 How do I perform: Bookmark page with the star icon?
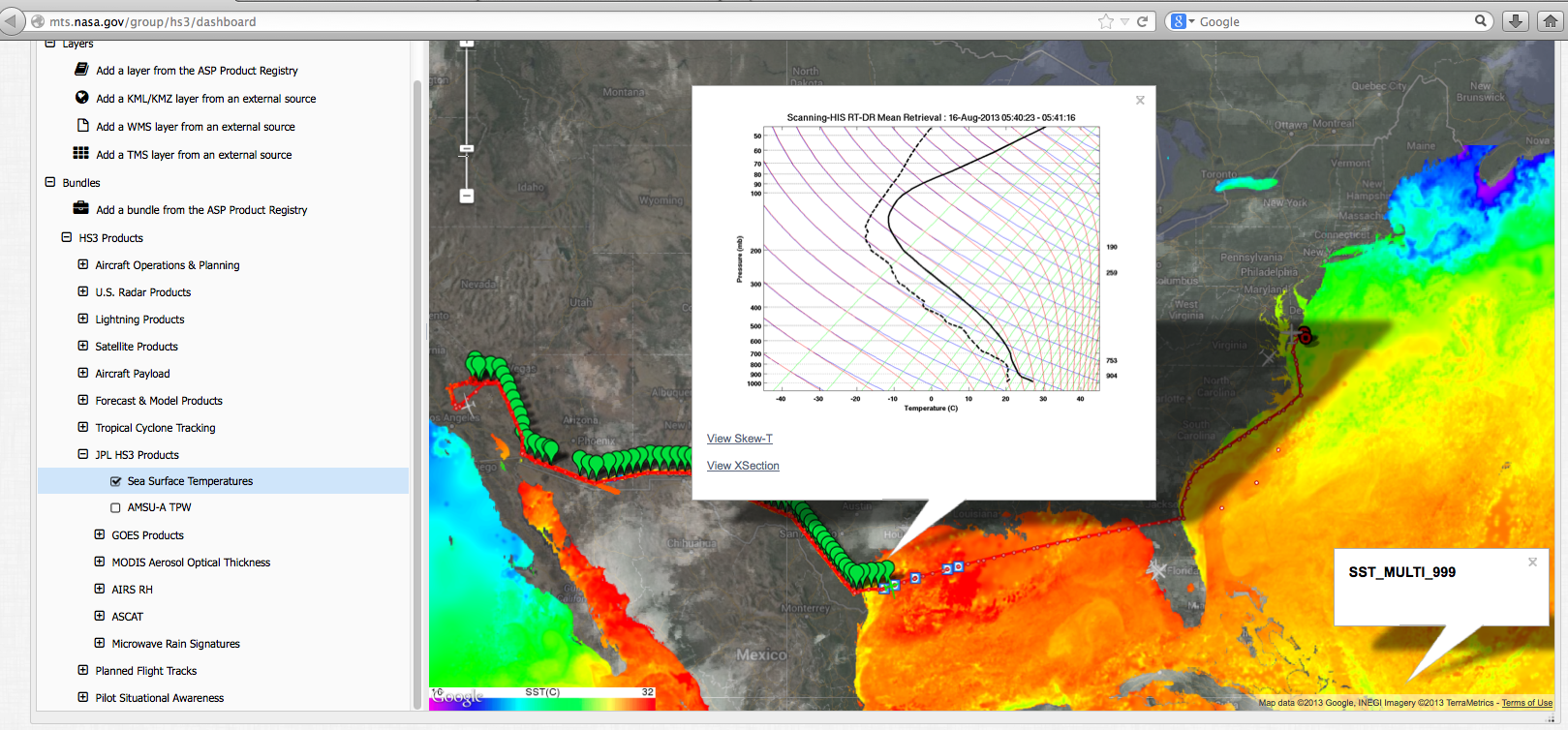1105,21
